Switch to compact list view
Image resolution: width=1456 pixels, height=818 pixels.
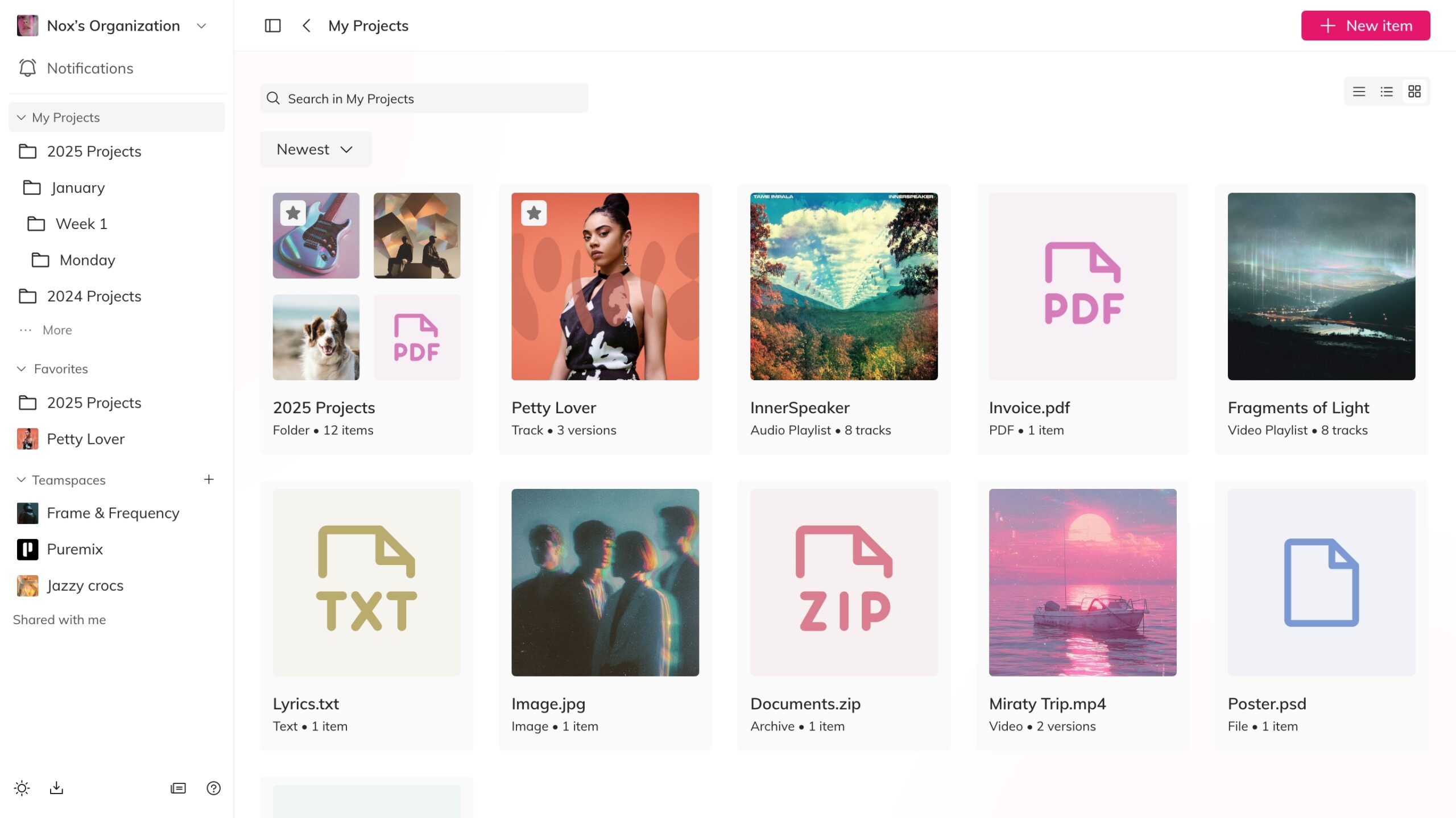click(1359, 92)
